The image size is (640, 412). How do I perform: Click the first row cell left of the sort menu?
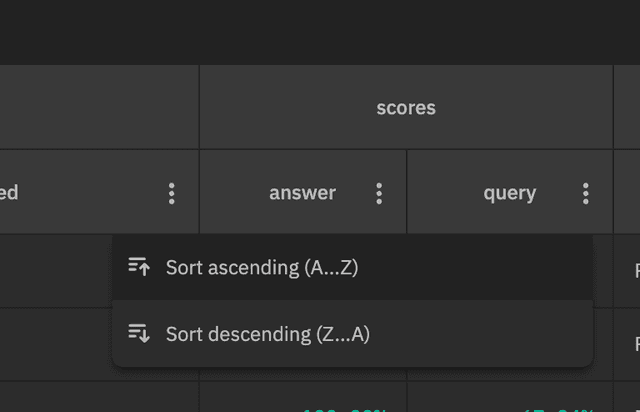coord(55,271)
